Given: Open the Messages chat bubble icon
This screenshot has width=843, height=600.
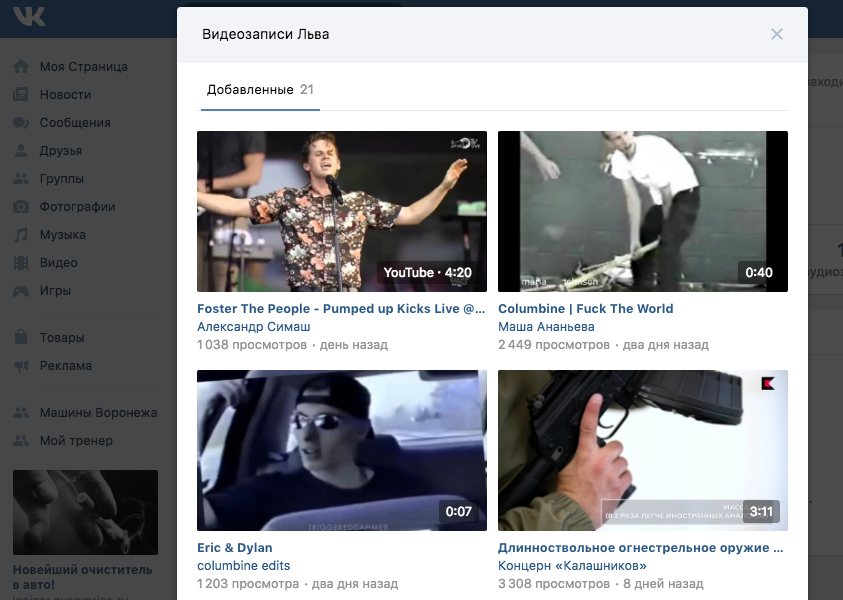Looking at the screenshot, I should [x=20, y=123].
